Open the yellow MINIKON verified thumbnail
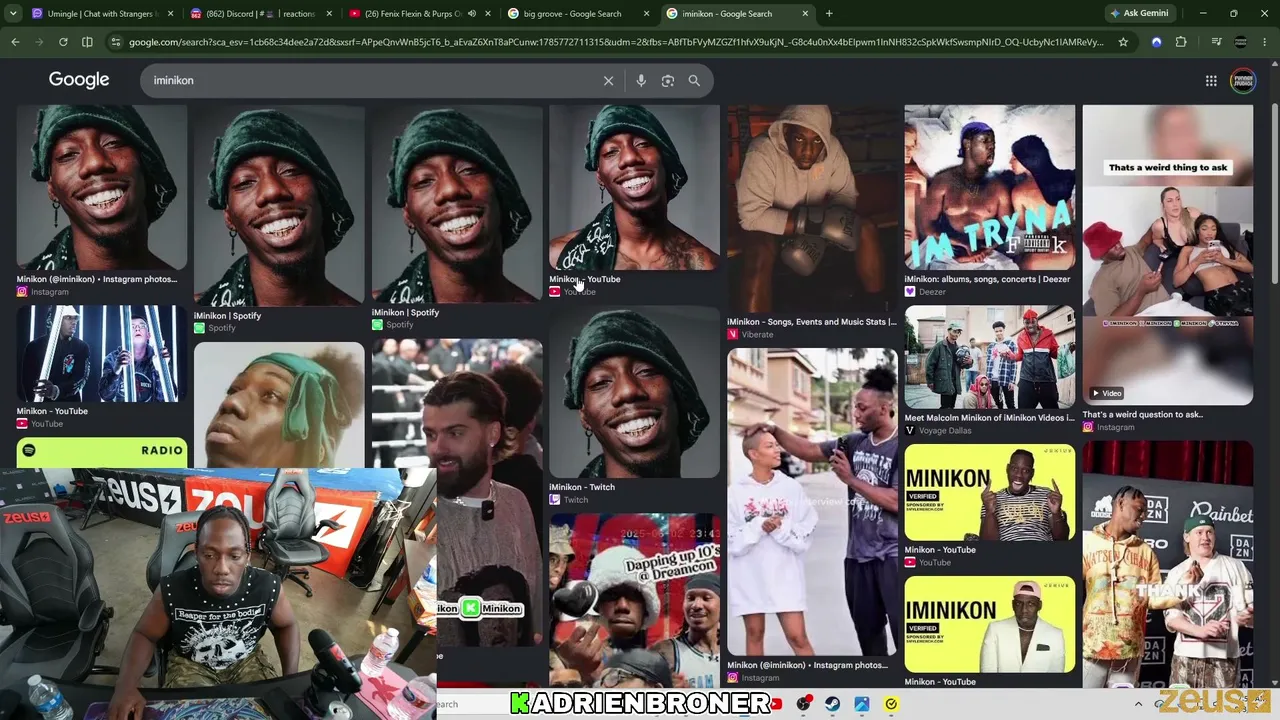This screenshot has width=1280, height=720. tap(990, 493)
